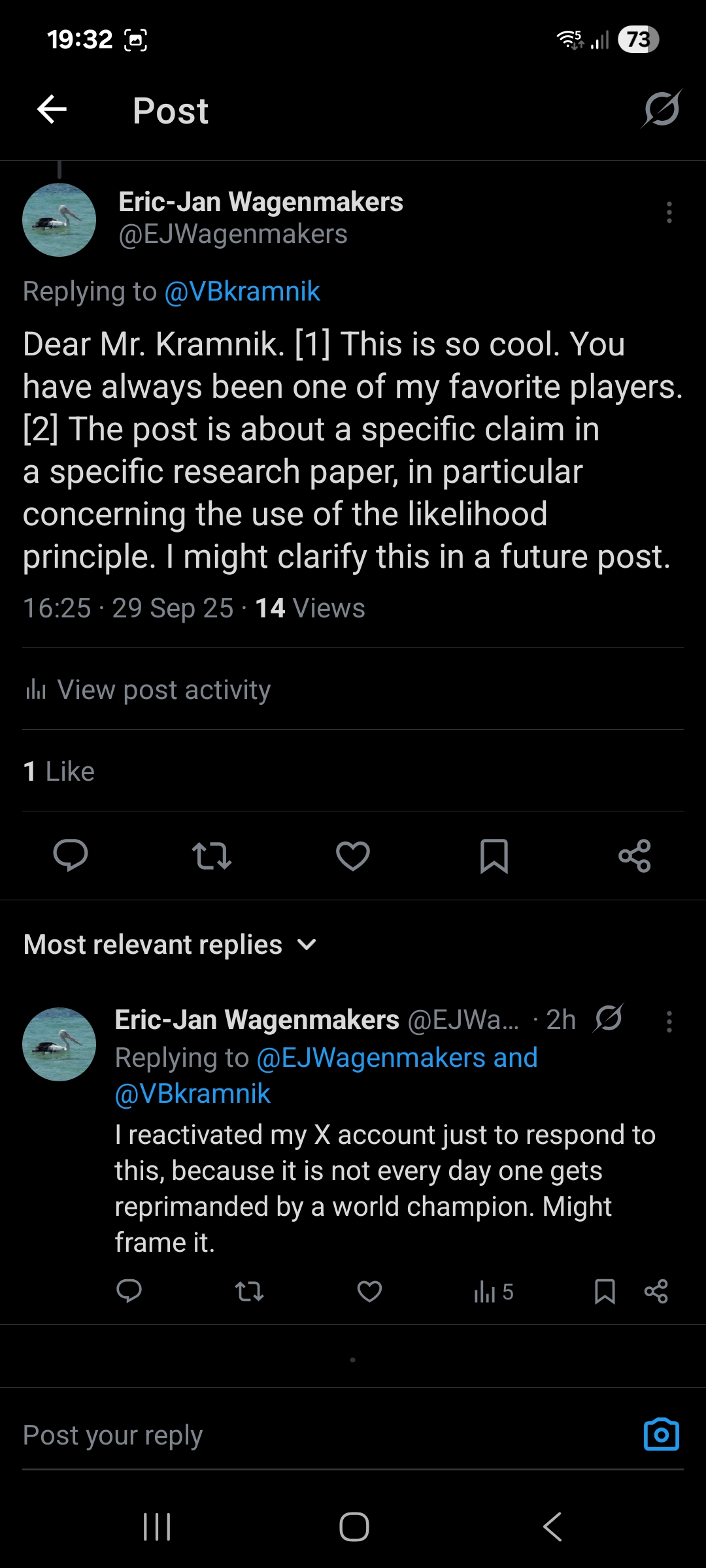Tap the Post your reply field
This screenshot has height=1568, width=706.
pyautogui.click(x=314, y=1435)
